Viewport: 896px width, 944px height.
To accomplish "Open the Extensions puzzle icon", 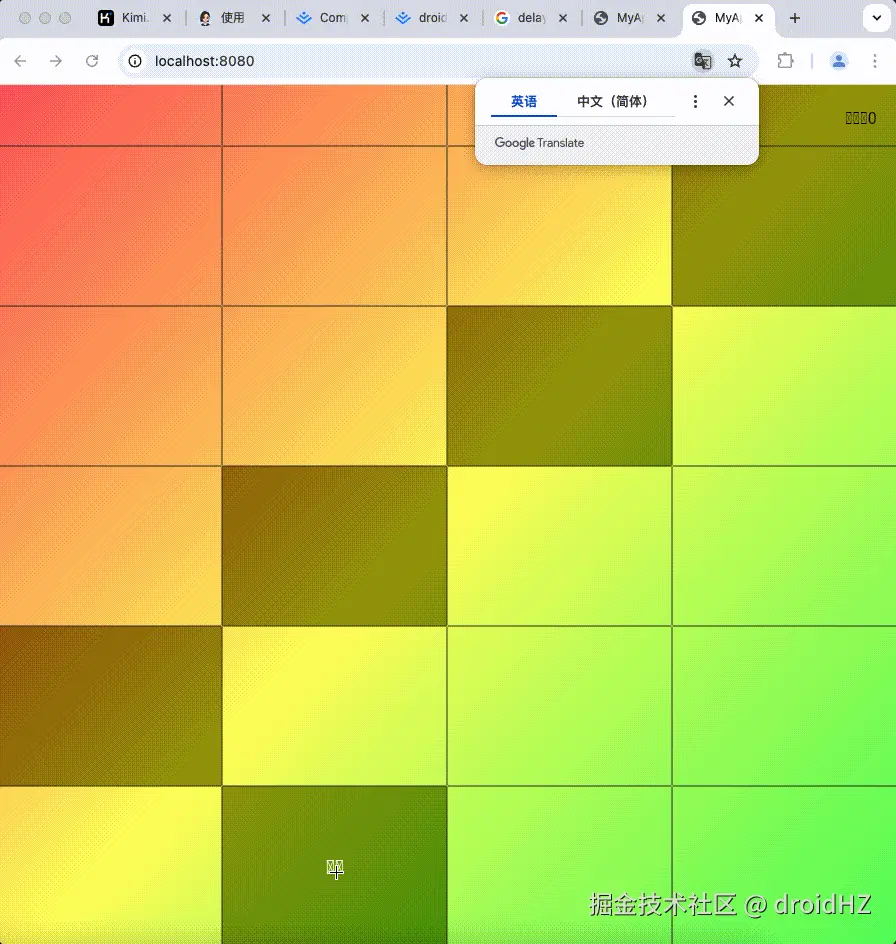I will [x=786, y=61].
